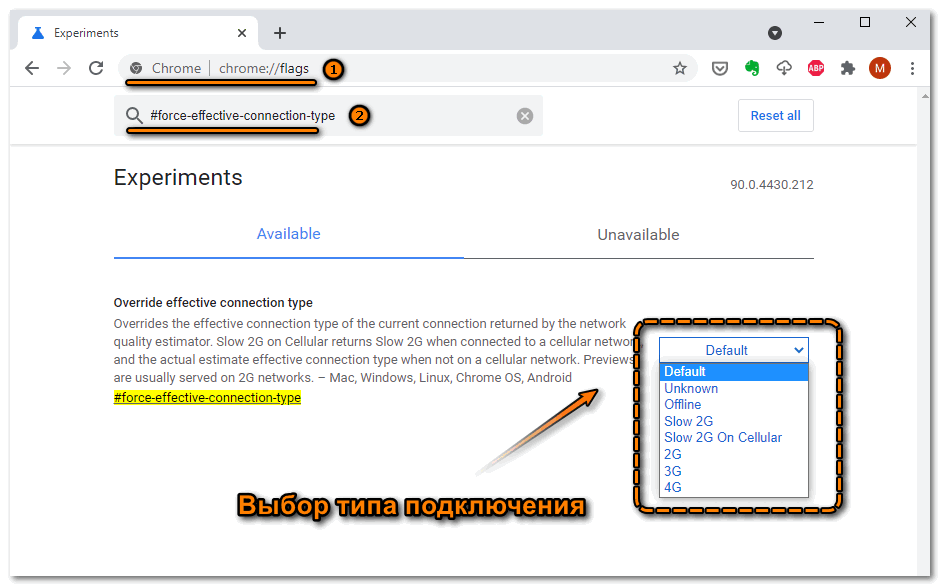The width and height of the screenshot is (941, 587).
Task: Click the AdBlock Plus extension icon
Action: 816,68
